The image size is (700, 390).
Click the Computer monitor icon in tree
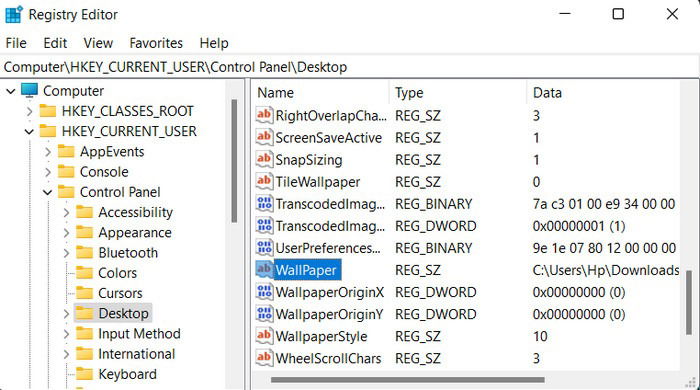point(29,91)
